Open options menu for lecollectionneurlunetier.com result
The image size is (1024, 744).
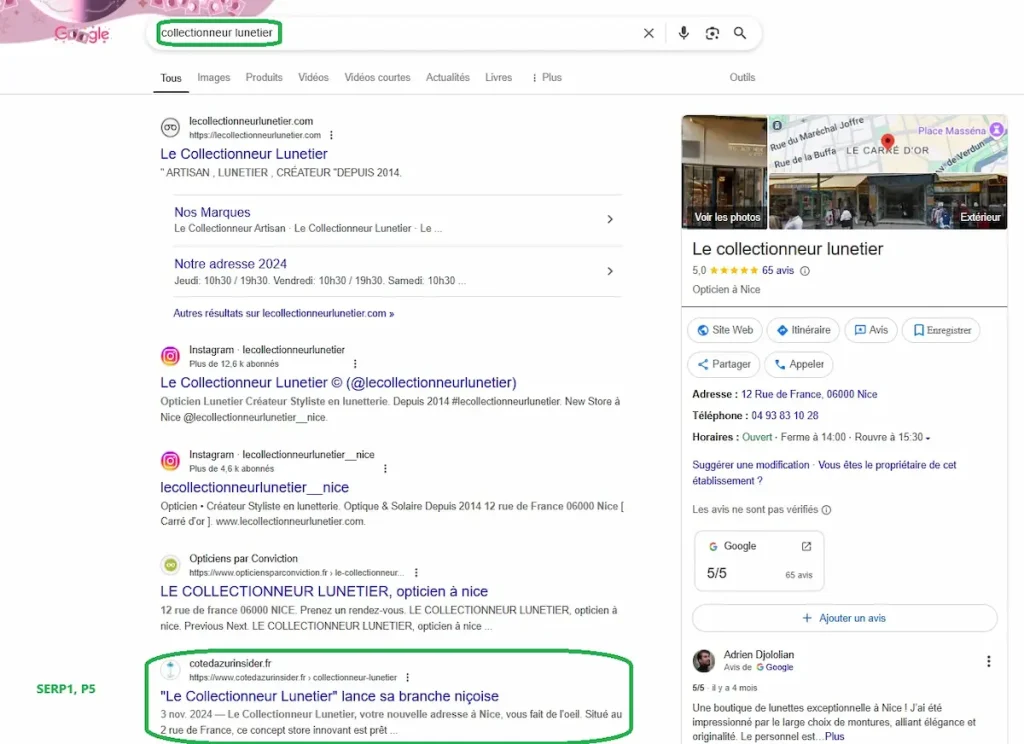point(331,135)
